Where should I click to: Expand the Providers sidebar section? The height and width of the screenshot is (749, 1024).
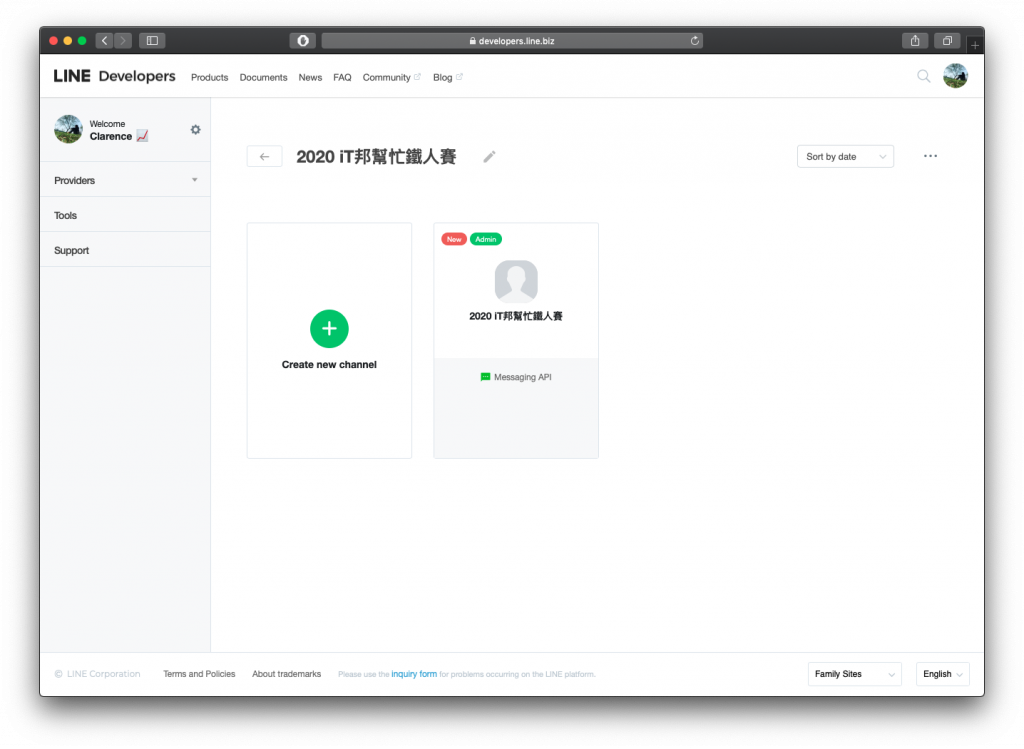click(125, 180)
